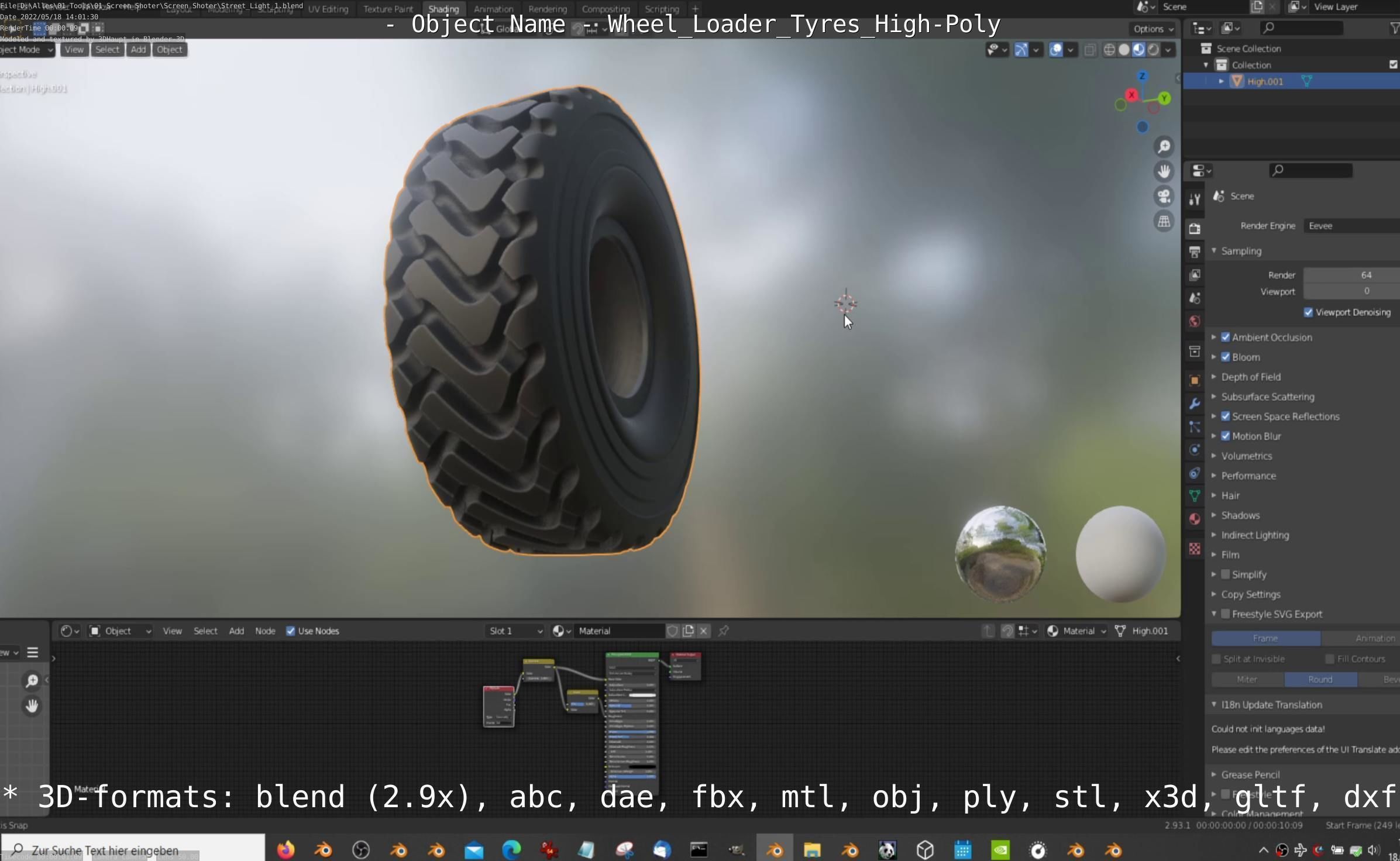Uncheck Screen Space Reflections
This screenshot has height=861, width=1400.
(x=1225, y=416)
